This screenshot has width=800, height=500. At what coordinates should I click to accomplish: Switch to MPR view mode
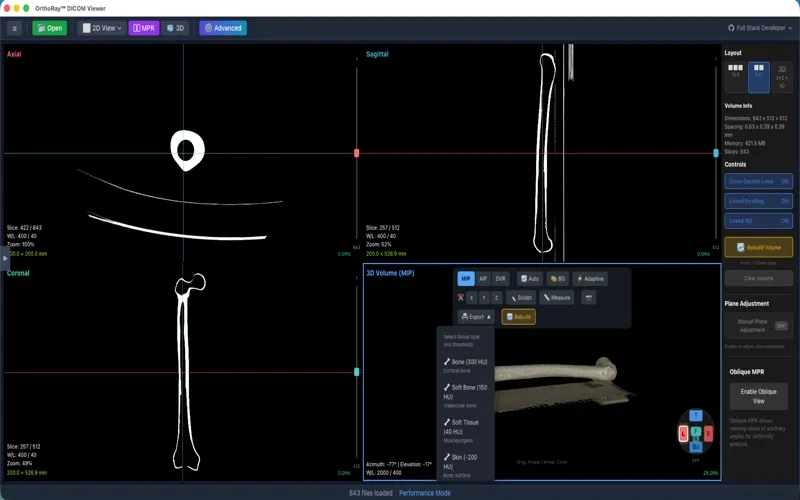coord(144,28)
